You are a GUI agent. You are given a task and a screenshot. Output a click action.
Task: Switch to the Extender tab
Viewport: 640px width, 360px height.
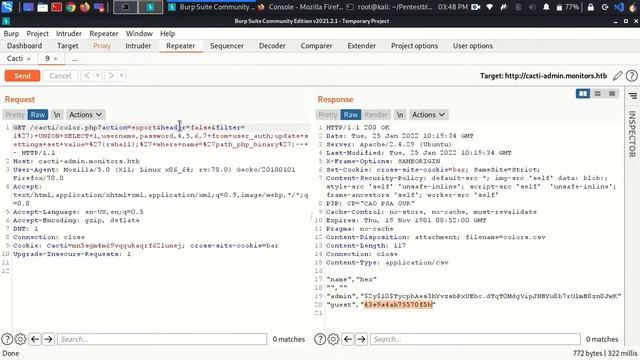[x=361, y=46]
